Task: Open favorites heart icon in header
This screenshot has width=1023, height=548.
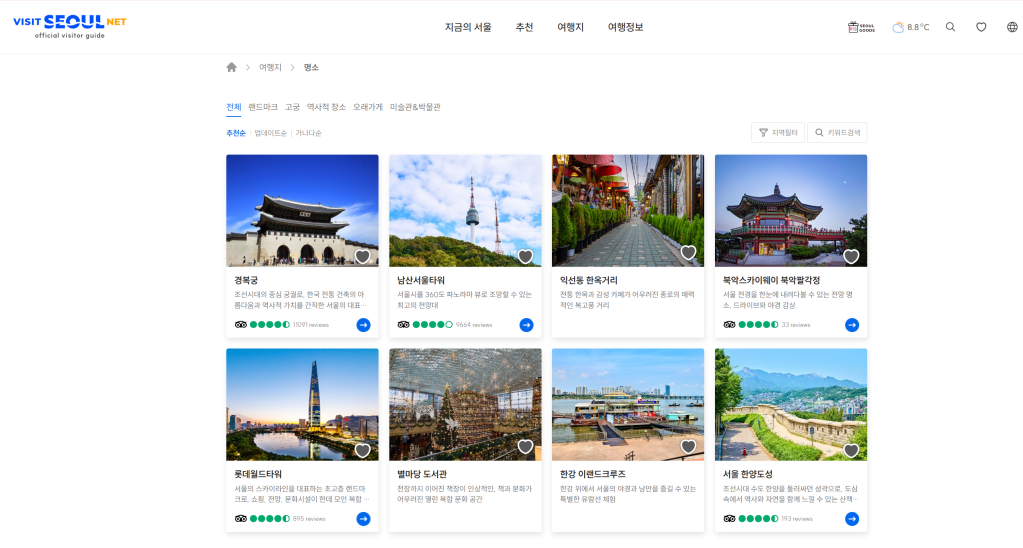Action: point(981,27)
